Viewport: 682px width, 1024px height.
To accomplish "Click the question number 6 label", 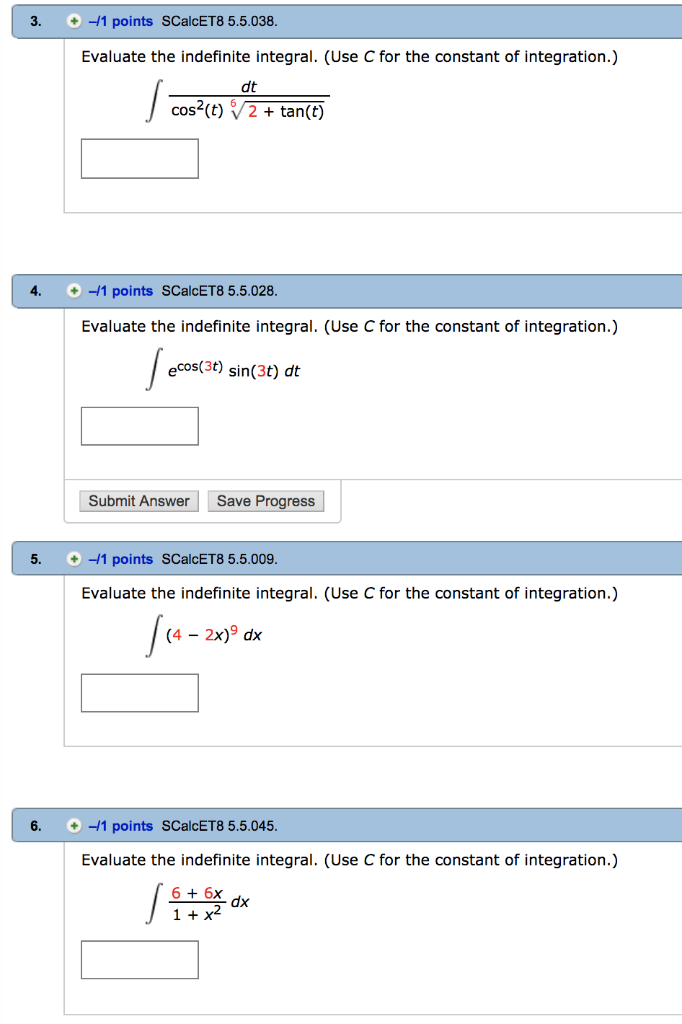I will click(35, 825).
